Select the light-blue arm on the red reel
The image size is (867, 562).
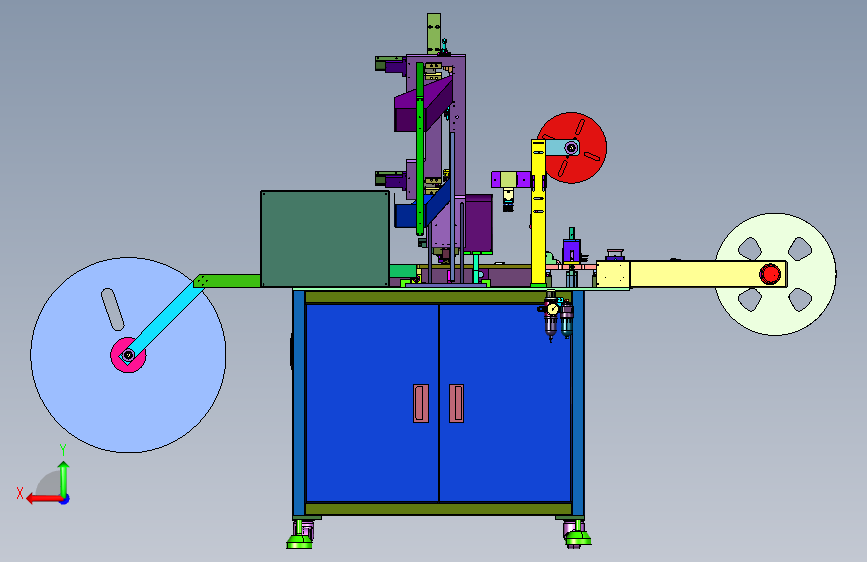(x=562, y=148)
